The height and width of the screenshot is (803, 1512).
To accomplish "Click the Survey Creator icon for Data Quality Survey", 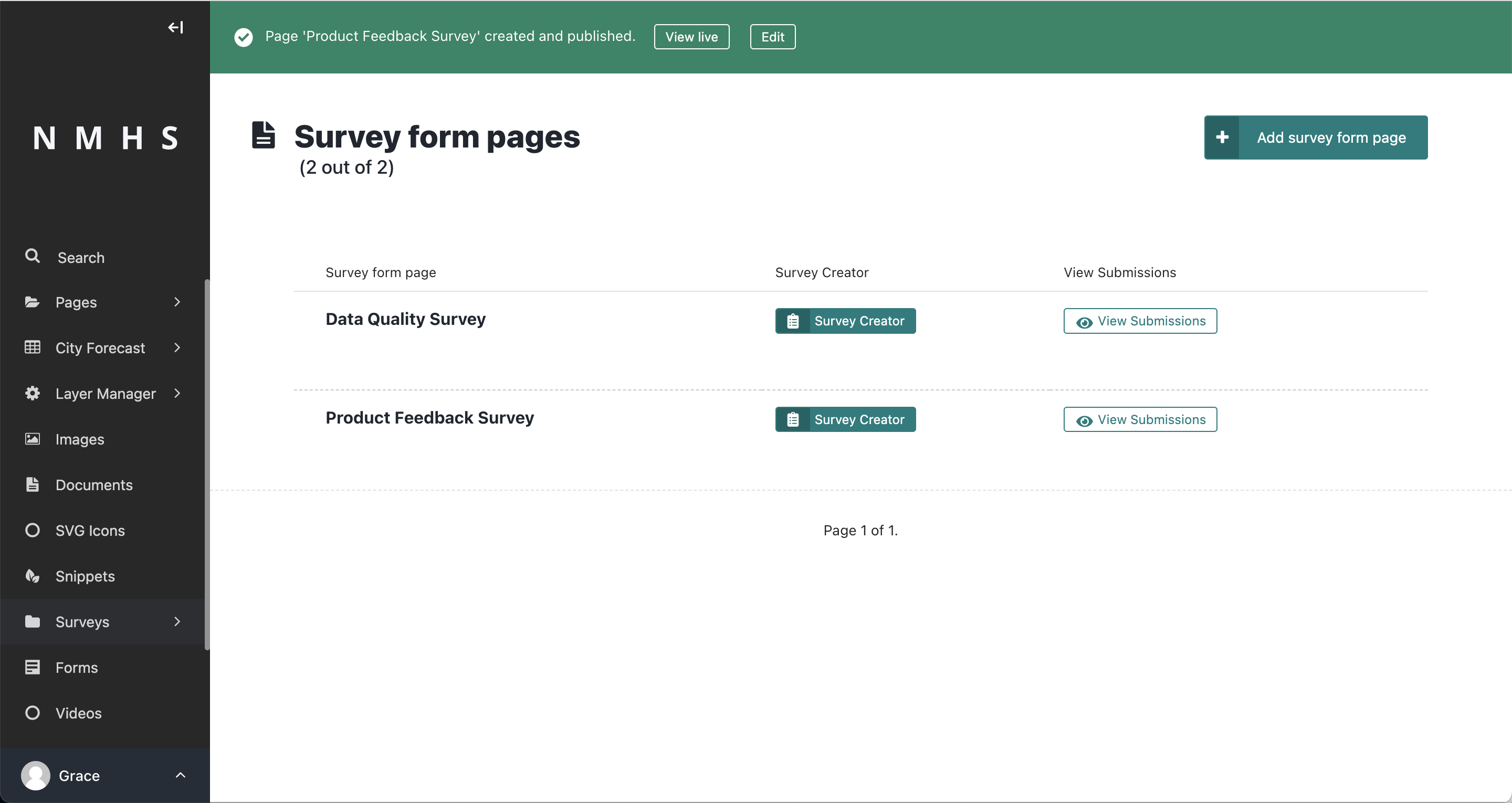I will 793,320.
